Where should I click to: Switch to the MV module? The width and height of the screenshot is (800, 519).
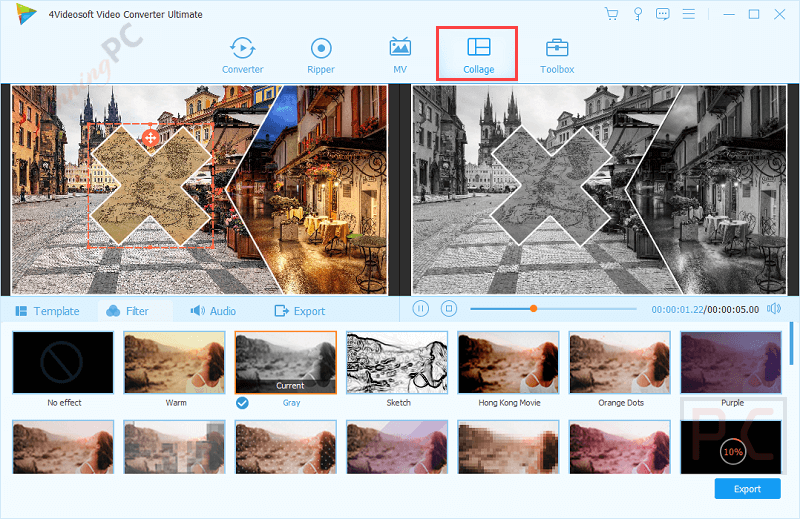[400, 55]
